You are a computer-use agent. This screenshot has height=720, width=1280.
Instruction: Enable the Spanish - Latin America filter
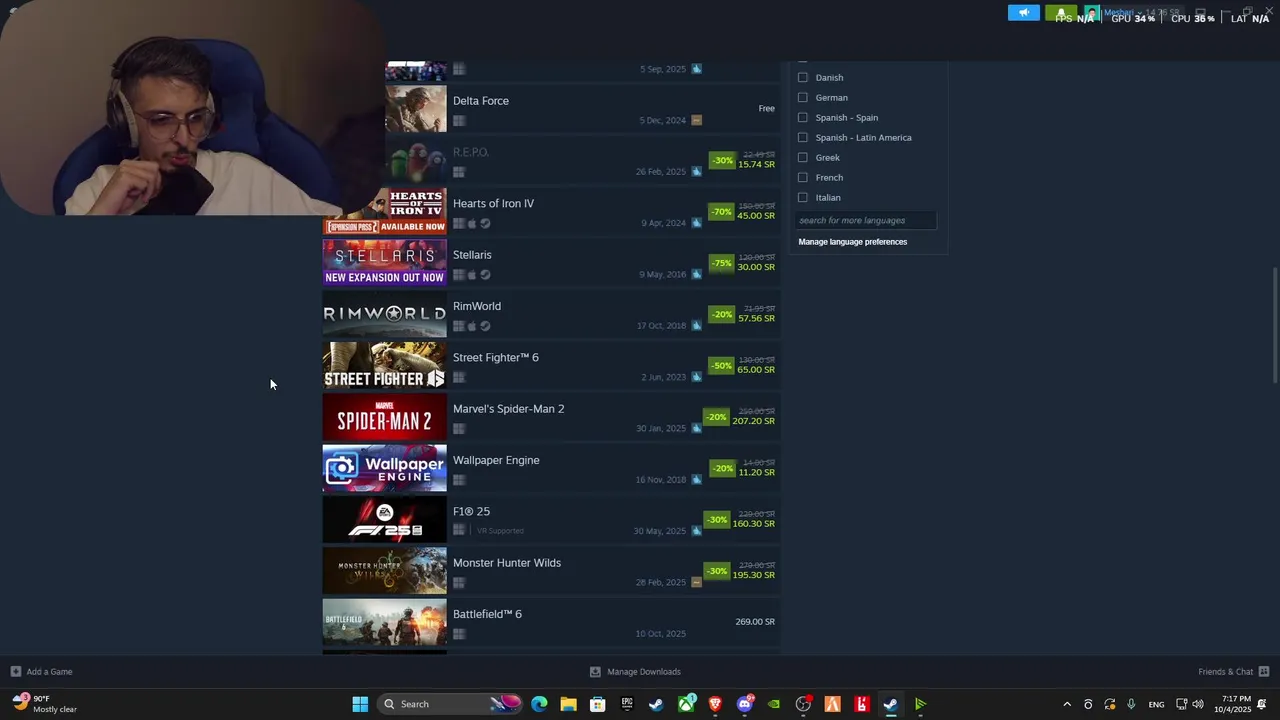(x=803, y=137)
